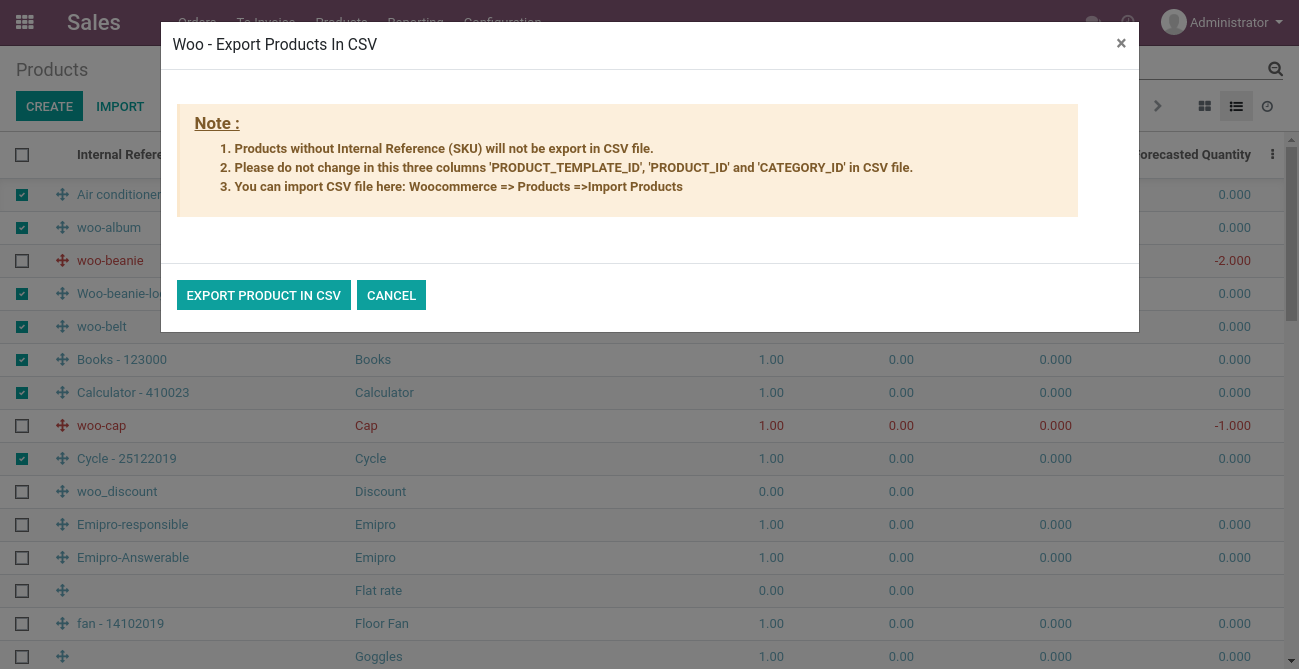Click the 'fan - 14102019' reference

click(x=120, y=624)
